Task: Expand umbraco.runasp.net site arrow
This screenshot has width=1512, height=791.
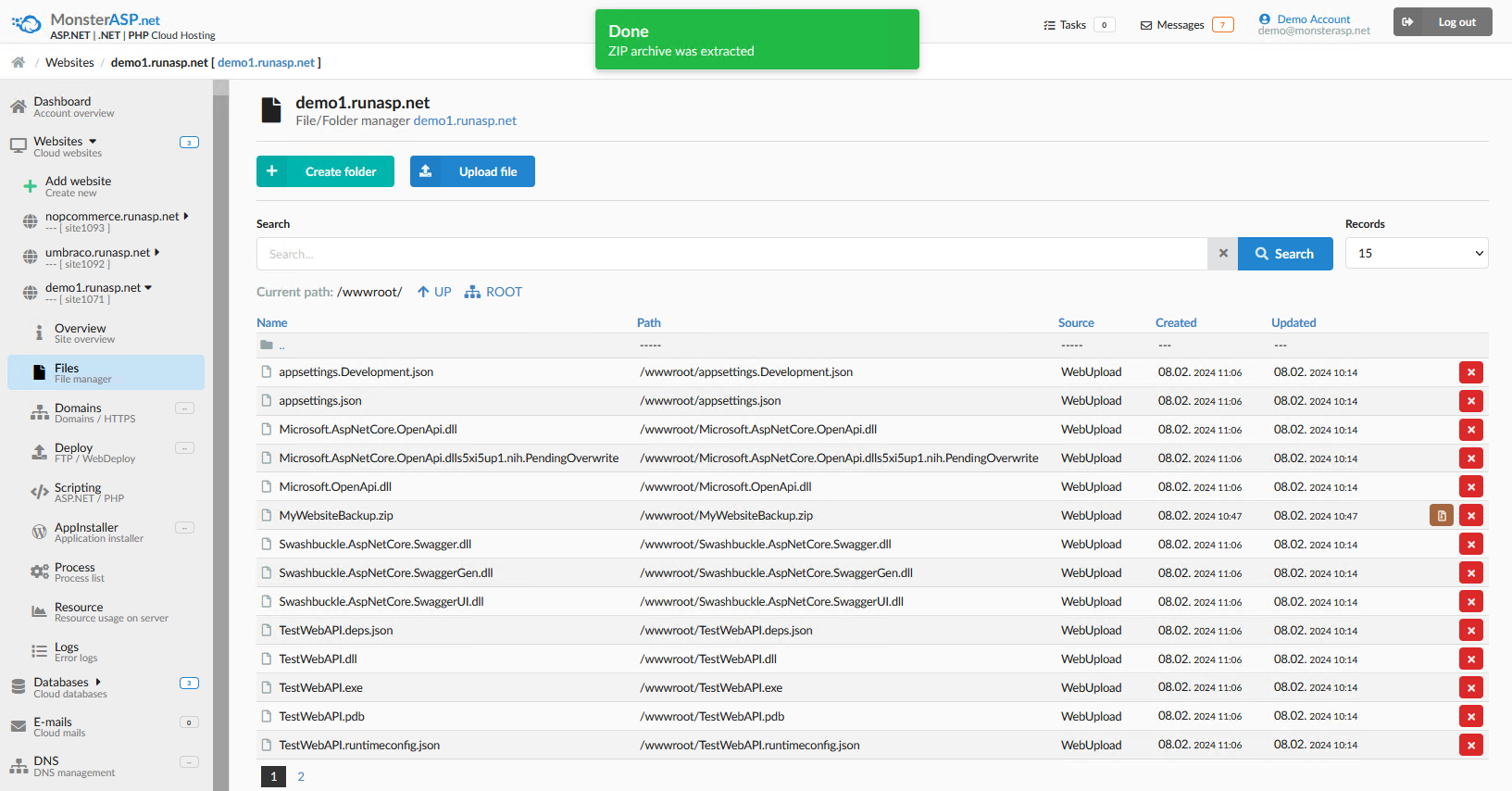Action: pyautogui.click(x=156, y=252)
